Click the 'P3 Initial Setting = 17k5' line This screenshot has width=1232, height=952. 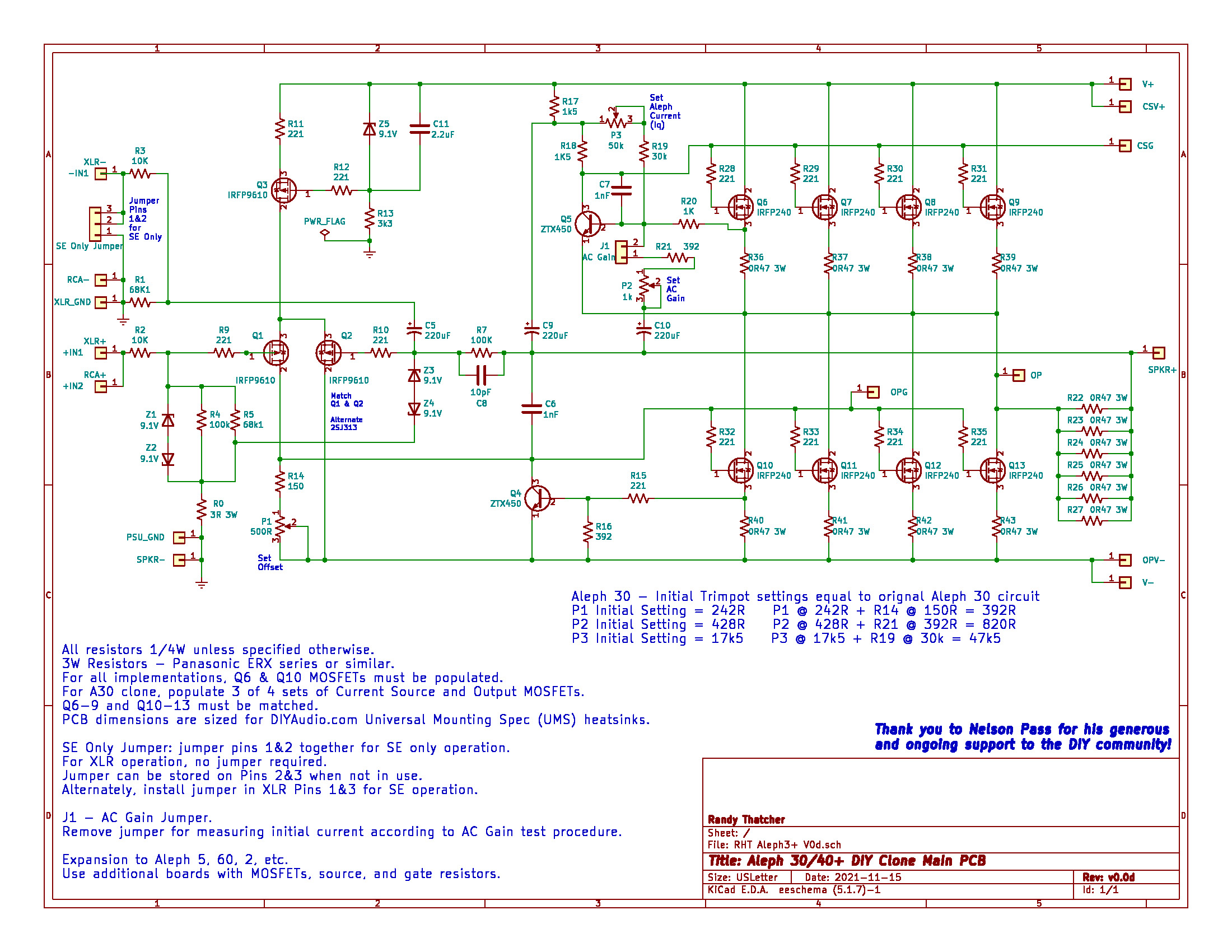tap(657, 638)
